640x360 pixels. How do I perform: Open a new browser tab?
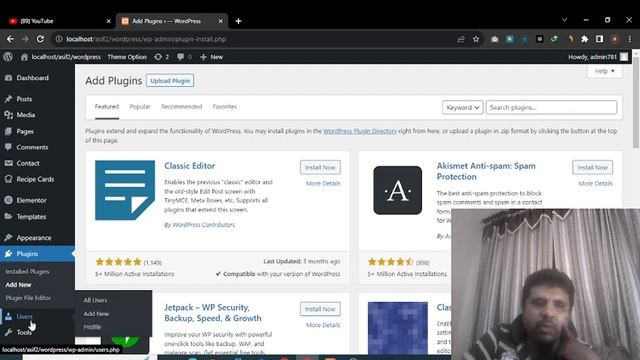coord(238,21)
